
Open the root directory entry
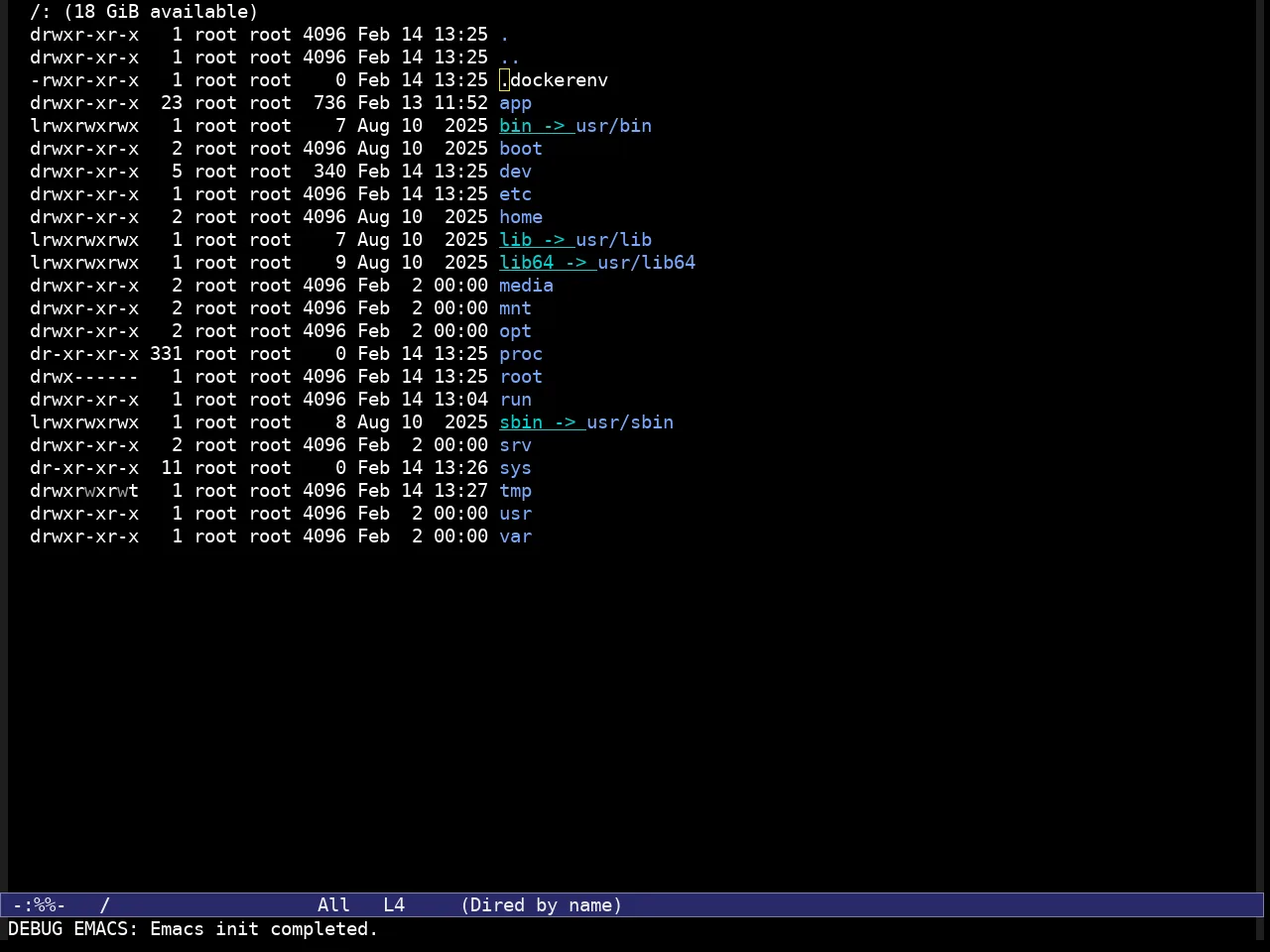[x=521, y=377]
